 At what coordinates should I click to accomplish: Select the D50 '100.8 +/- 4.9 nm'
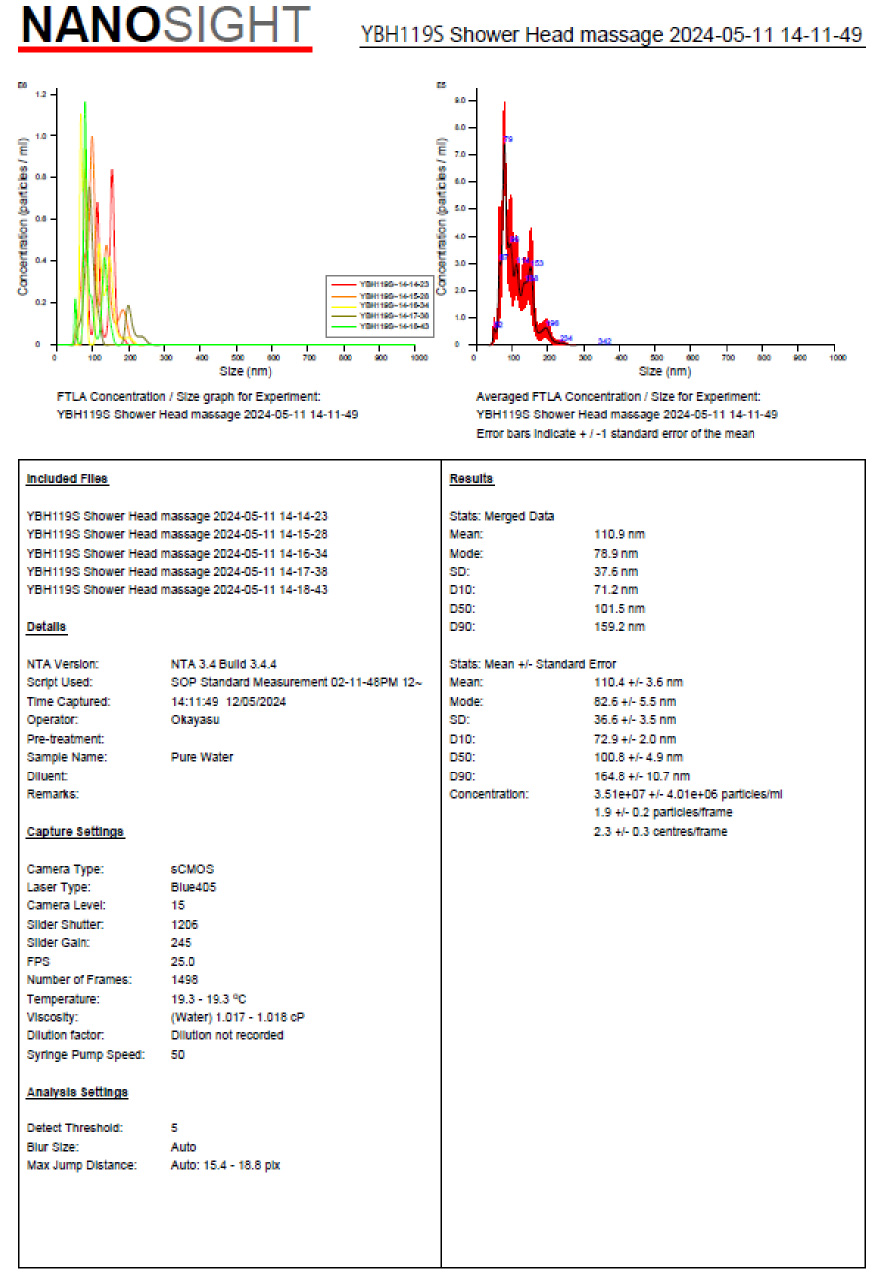(x=638, y=757)
